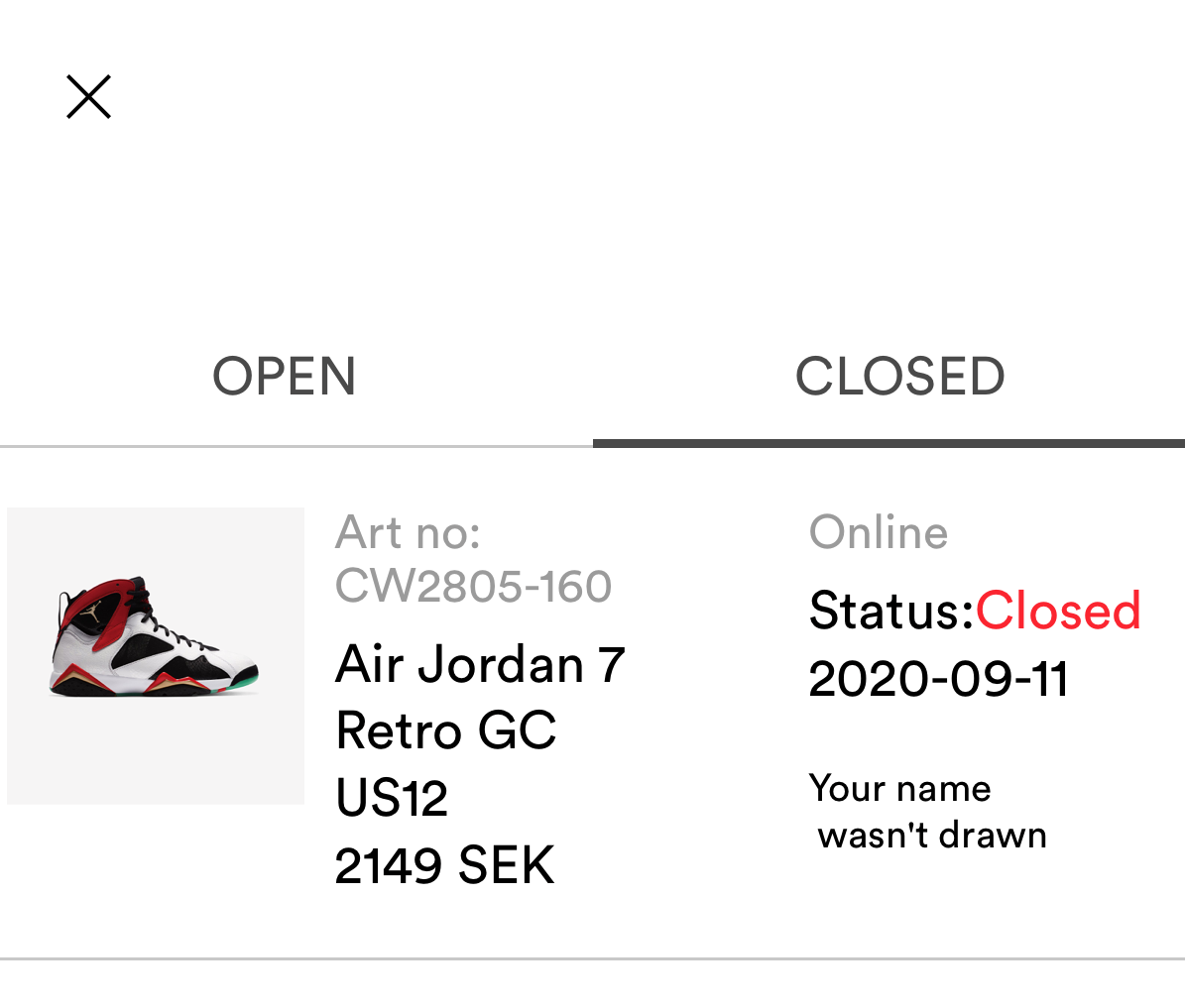This screenshot has width=1185, height=1008.
Task: Click article number CW2805-160
Action: 473,587
